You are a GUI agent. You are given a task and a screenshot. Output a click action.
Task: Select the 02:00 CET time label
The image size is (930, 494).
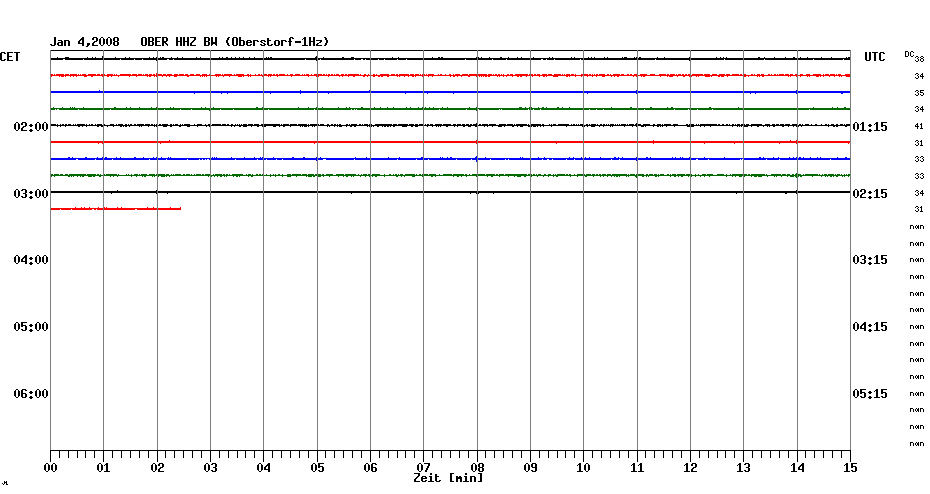[31, 127]
